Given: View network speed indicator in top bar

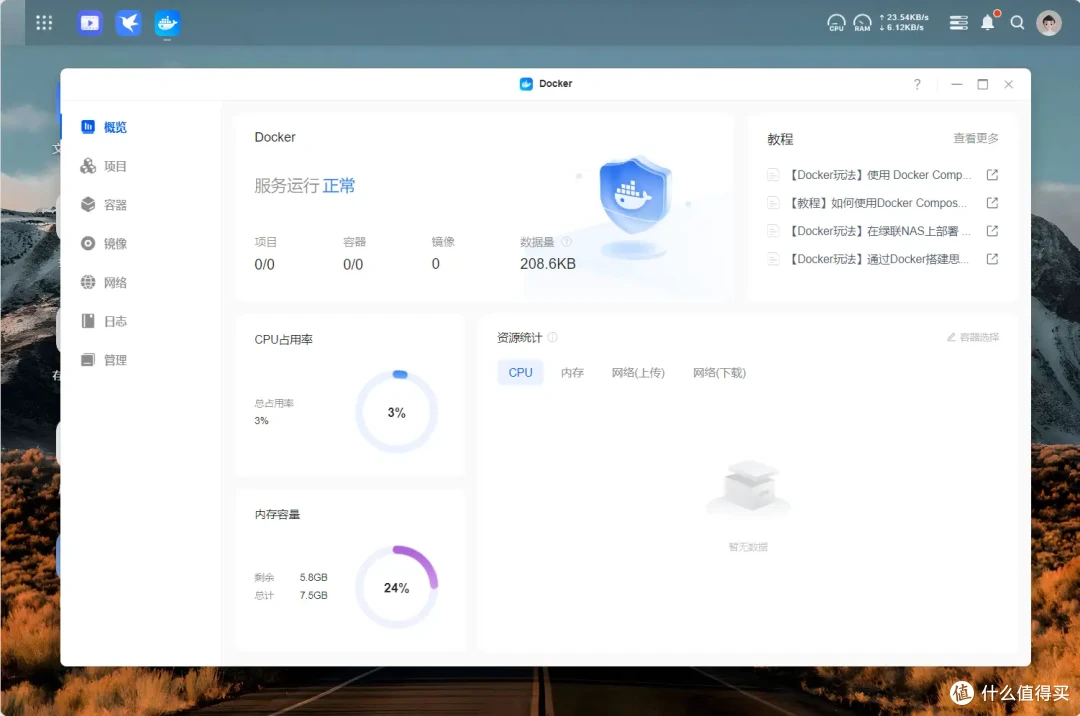Looking at the screenshot, I should coord(904,22).
